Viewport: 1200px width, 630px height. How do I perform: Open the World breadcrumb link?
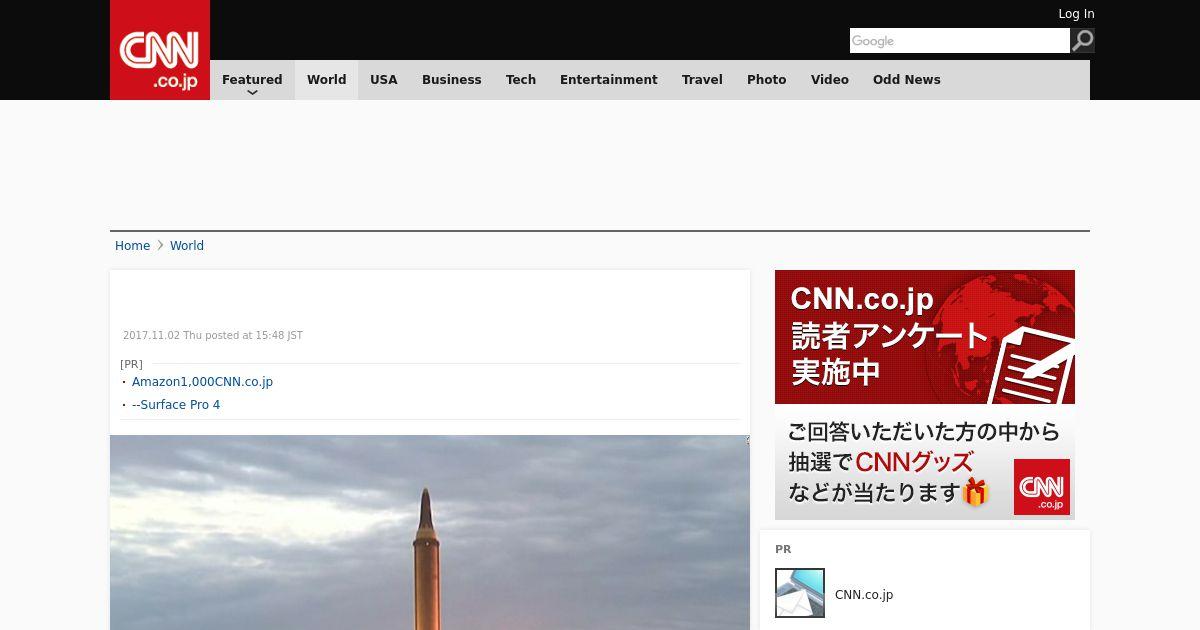(187, 246)
